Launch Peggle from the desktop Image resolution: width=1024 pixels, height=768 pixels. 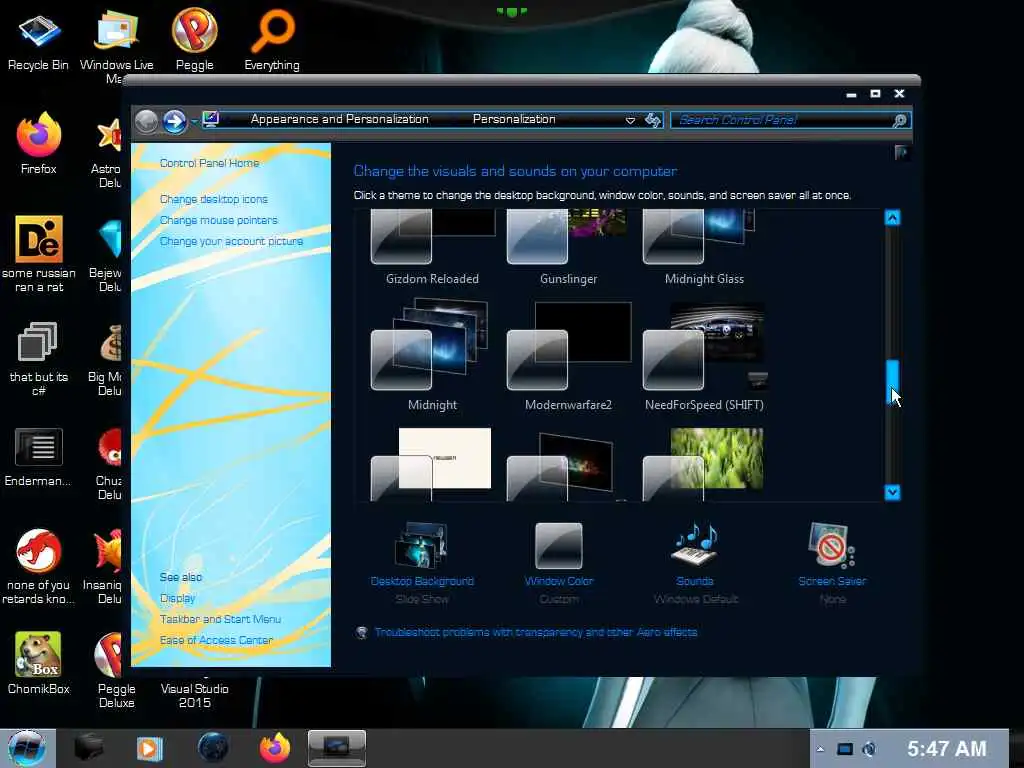tap(195, 40)
